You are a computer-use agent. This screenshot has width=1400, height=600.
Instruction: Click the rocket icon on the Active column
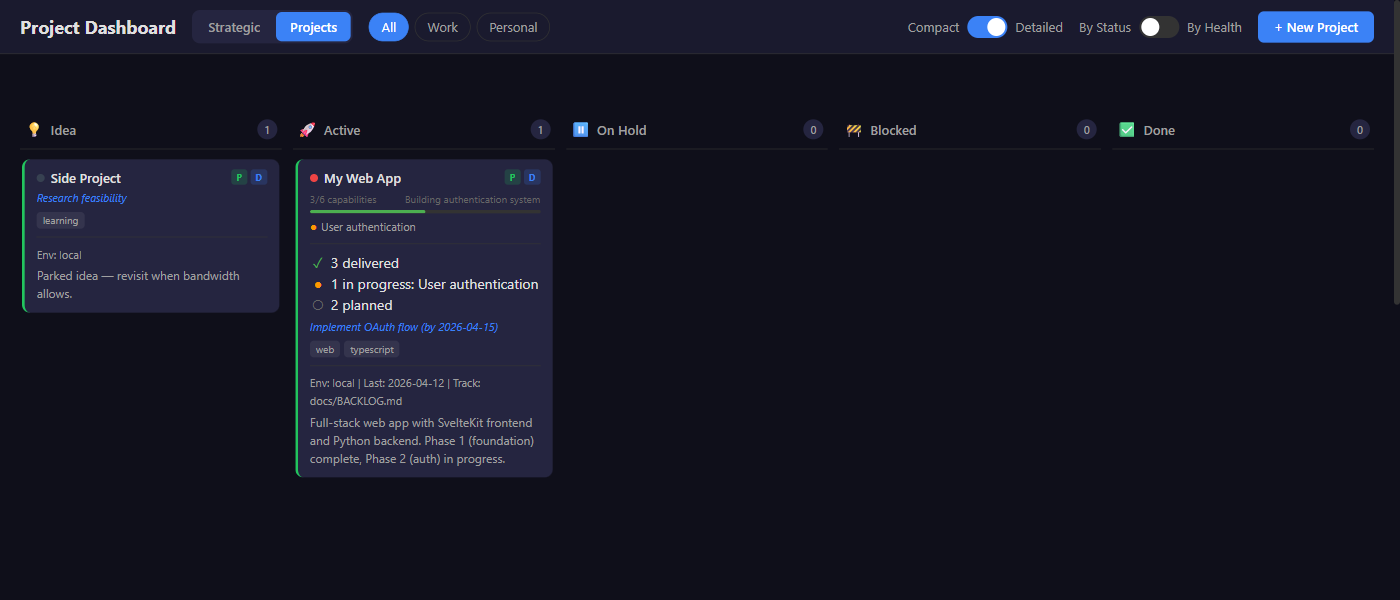[x=309, y=129]
